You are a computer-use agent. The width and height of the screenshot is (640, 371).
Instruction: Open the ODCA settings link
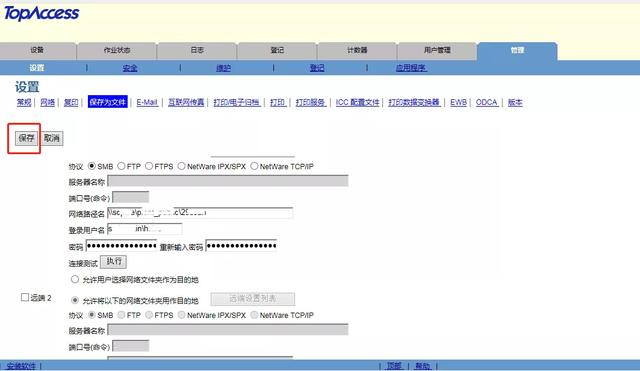(x=487, y=102)
